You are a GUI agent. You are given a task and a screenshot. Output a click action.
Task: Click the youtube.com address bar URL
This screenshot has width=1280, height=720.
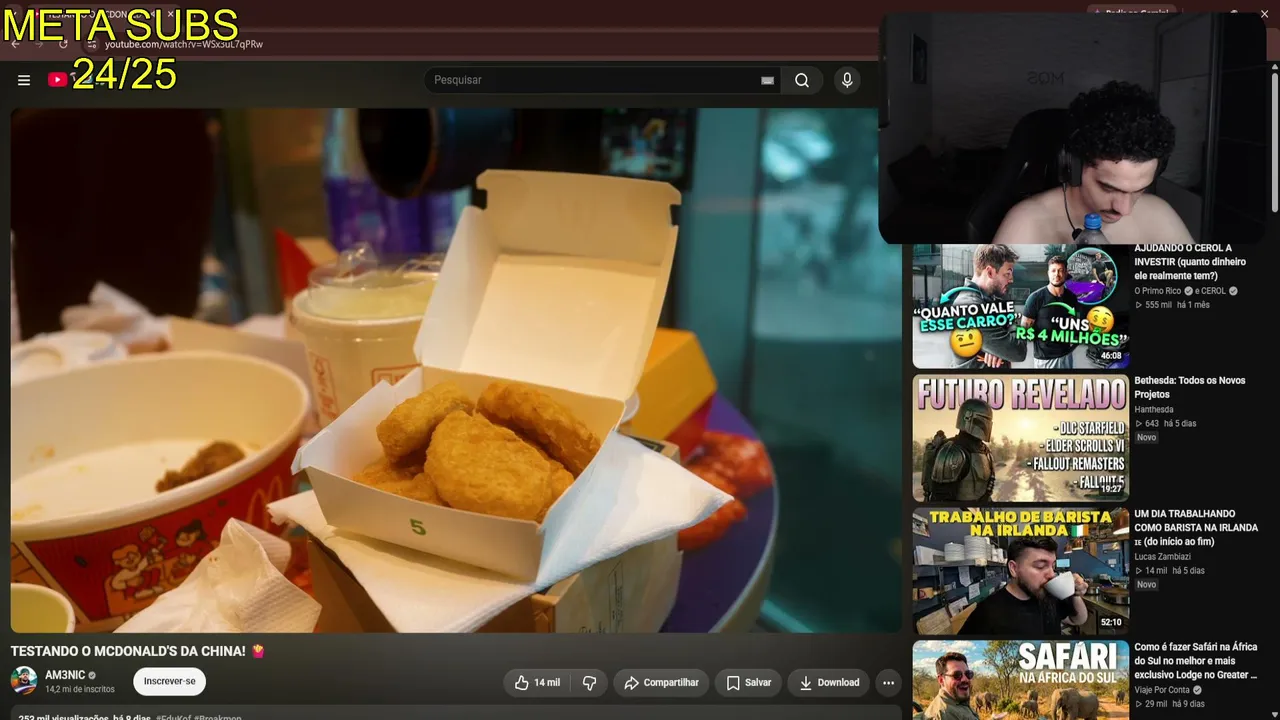[184, 45]
